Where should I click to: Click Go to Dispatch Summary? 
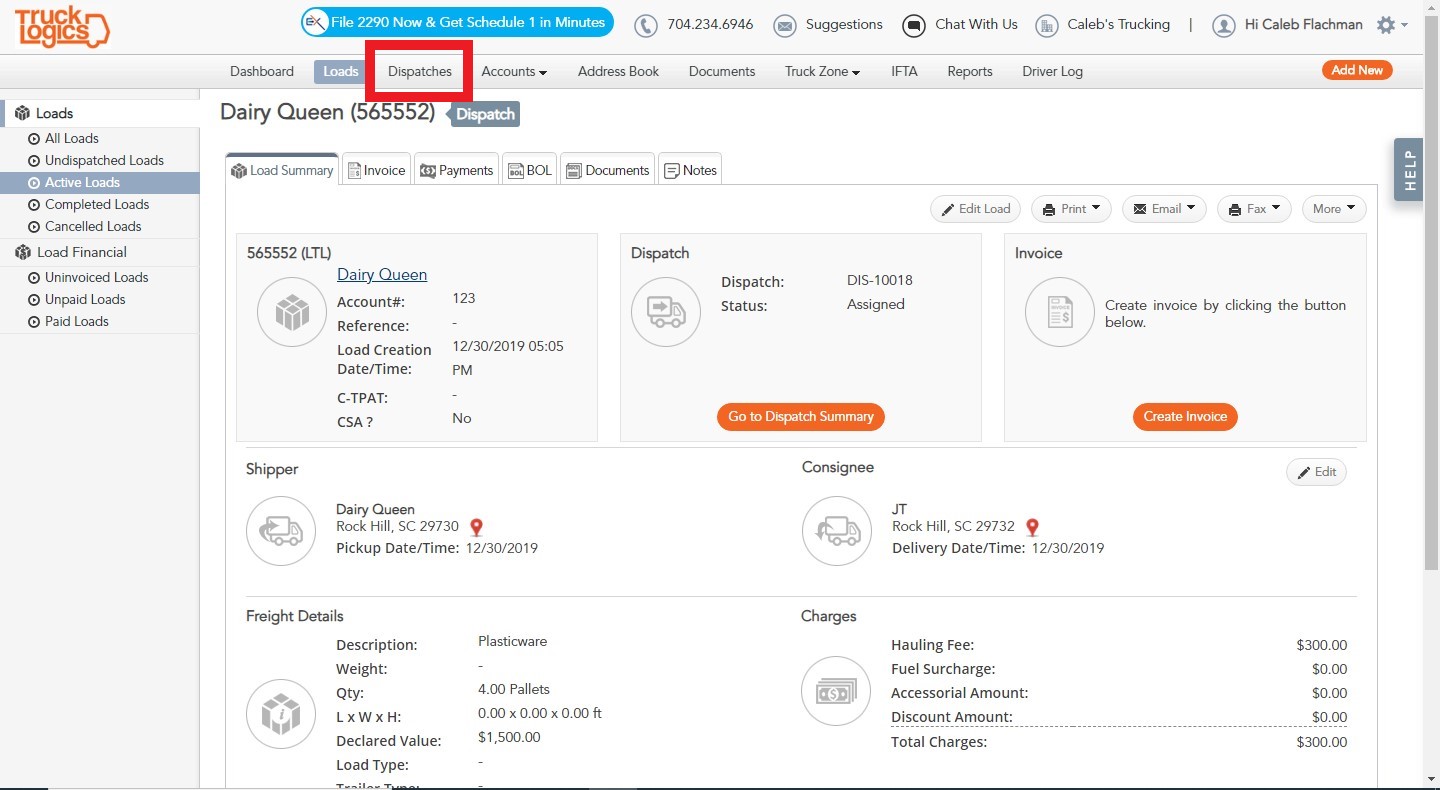(801, 417)
